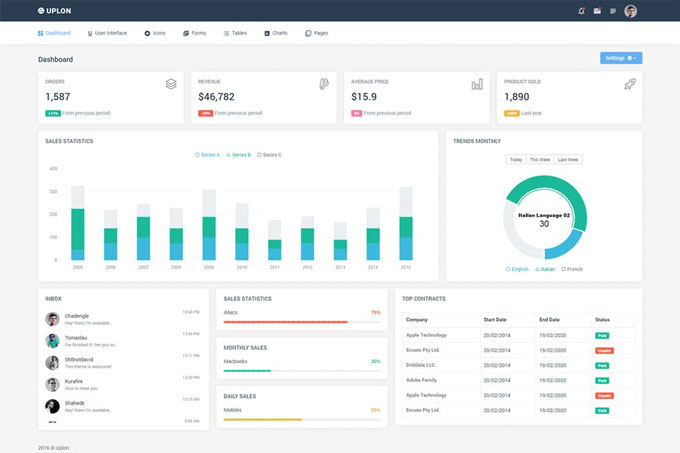The width and height of the screenshot is (680, 453).
Task: Open the notifications bell
Action: click(x=582, y=11)
